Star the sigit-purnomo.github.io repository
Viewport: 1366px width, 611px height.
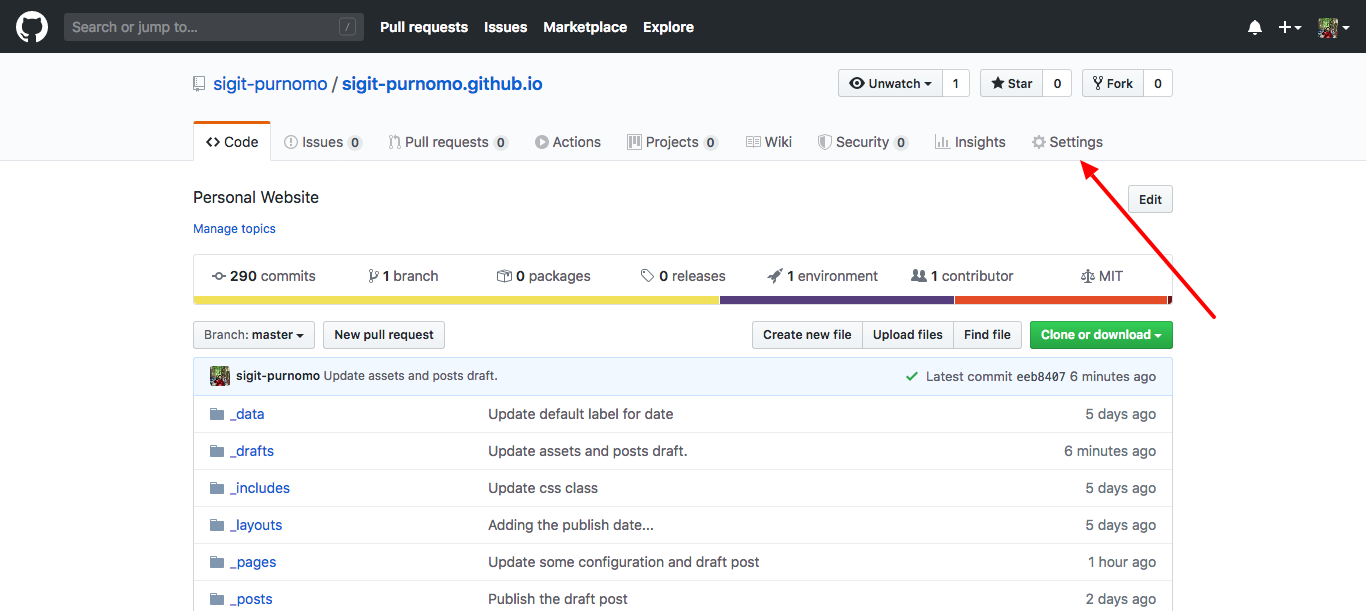(x=1011, y=83)
